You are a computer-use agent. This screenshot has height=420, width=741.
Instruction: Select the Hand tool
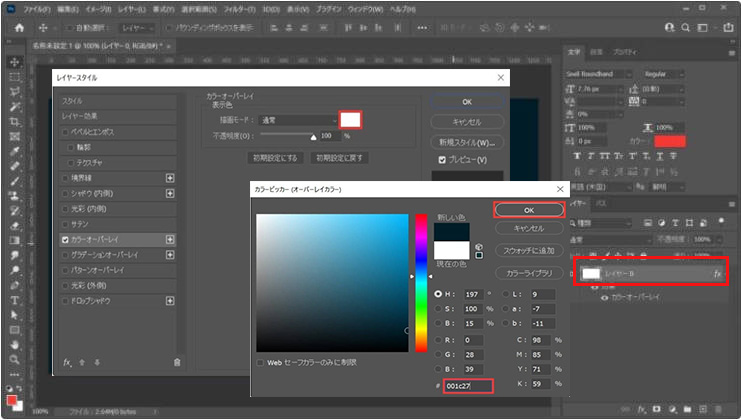tap(15, 344)
